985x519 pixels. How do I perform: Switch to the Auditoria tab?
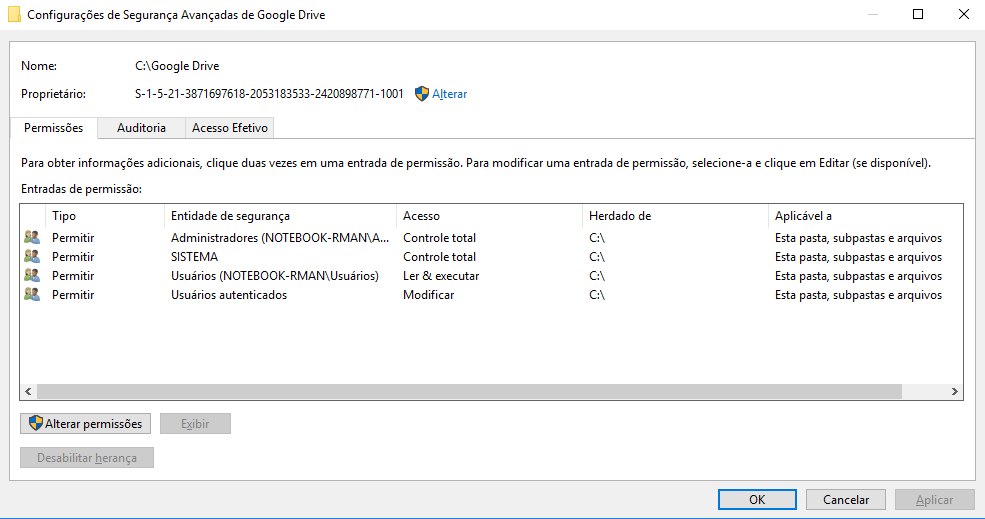pos(141,128)
